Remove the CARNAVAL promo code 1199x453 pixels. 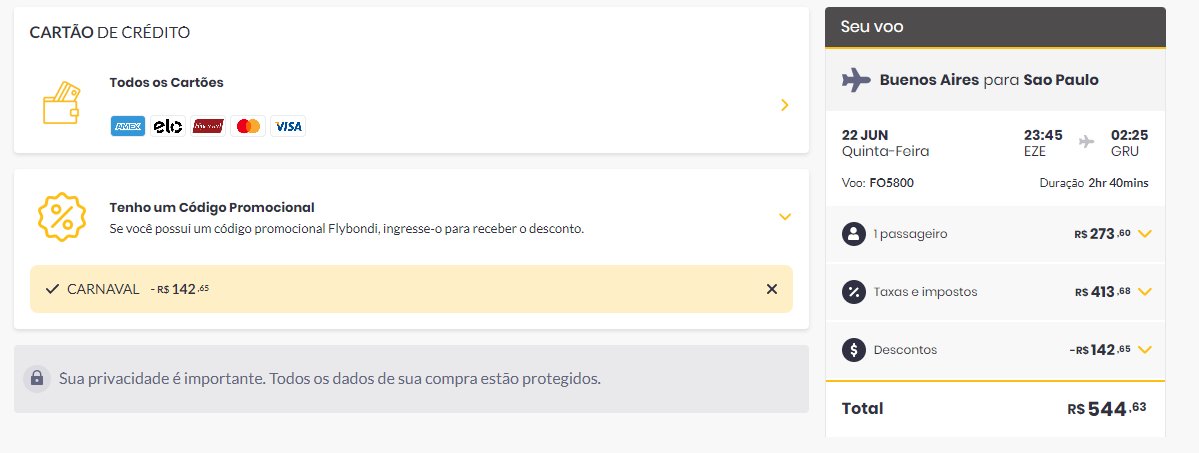[x=772, y=289]
